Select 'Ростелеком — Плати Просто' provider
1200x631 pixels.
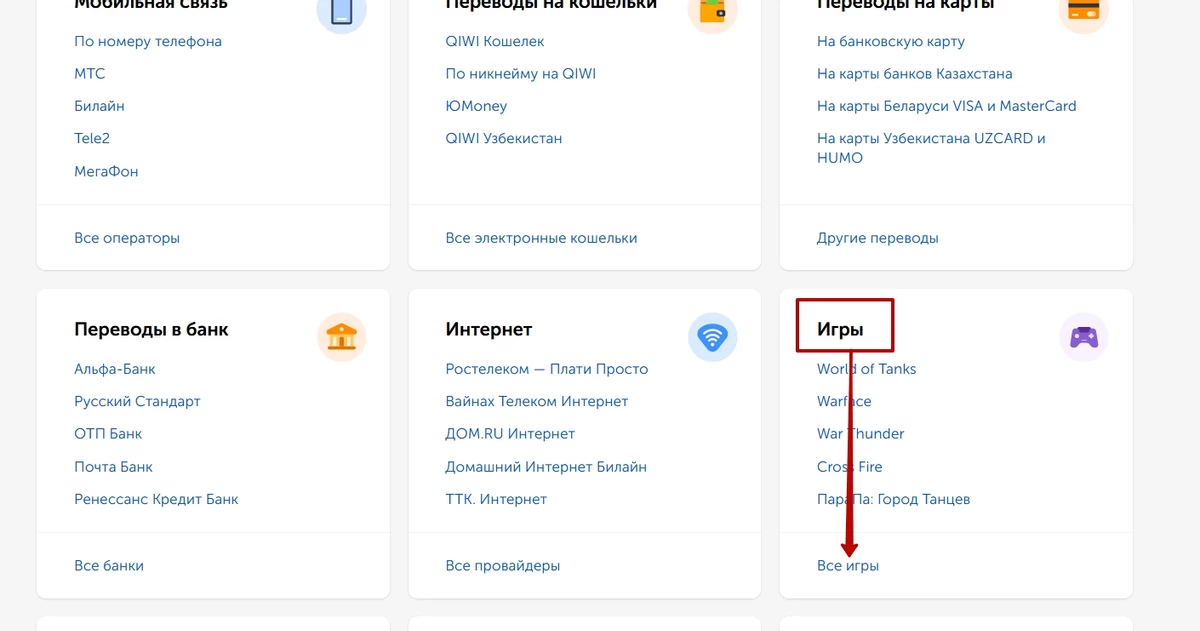tap(546, 369)
